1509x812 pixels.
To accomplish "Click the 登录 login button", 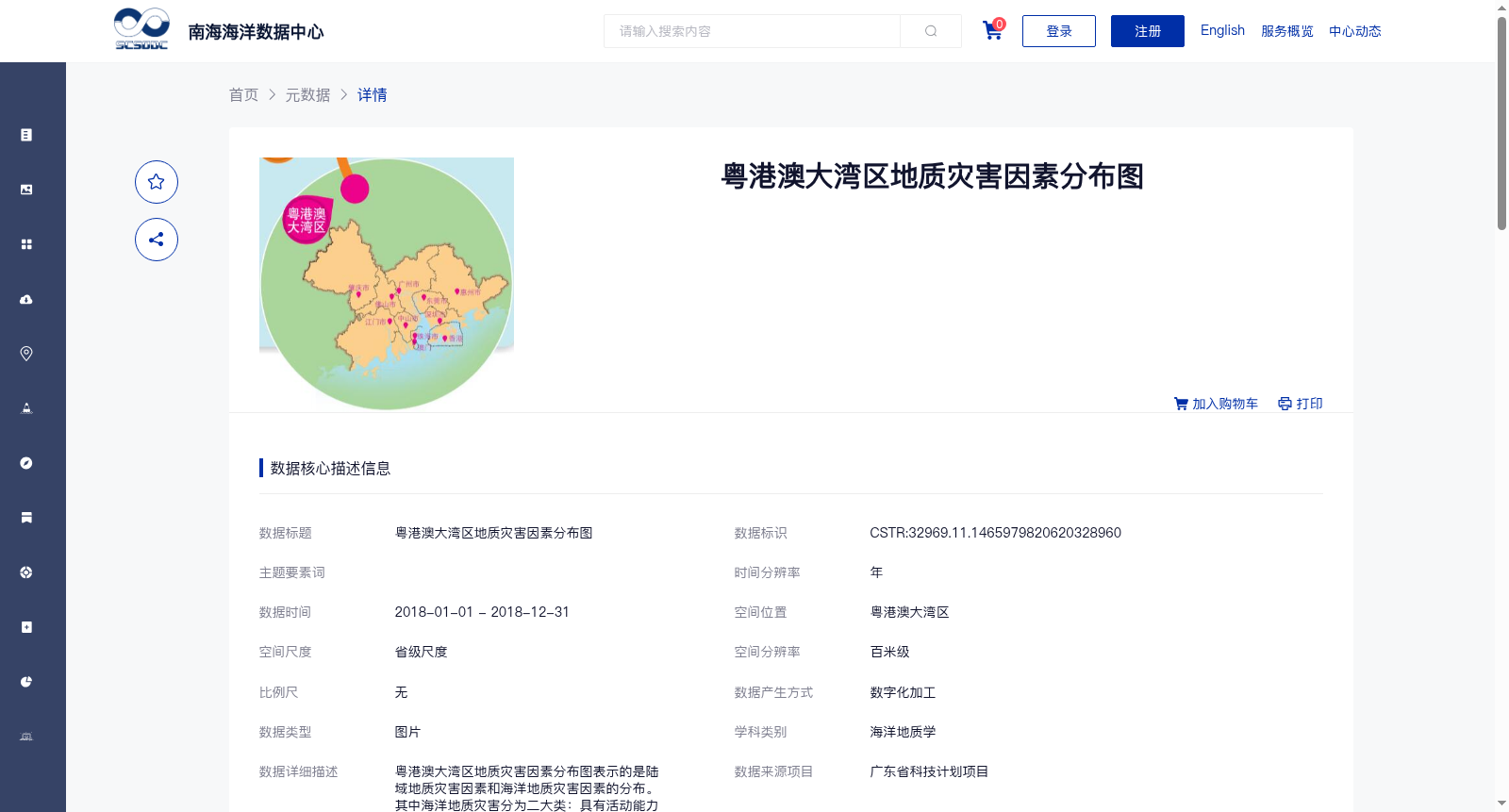I will tap(1059, 31).
